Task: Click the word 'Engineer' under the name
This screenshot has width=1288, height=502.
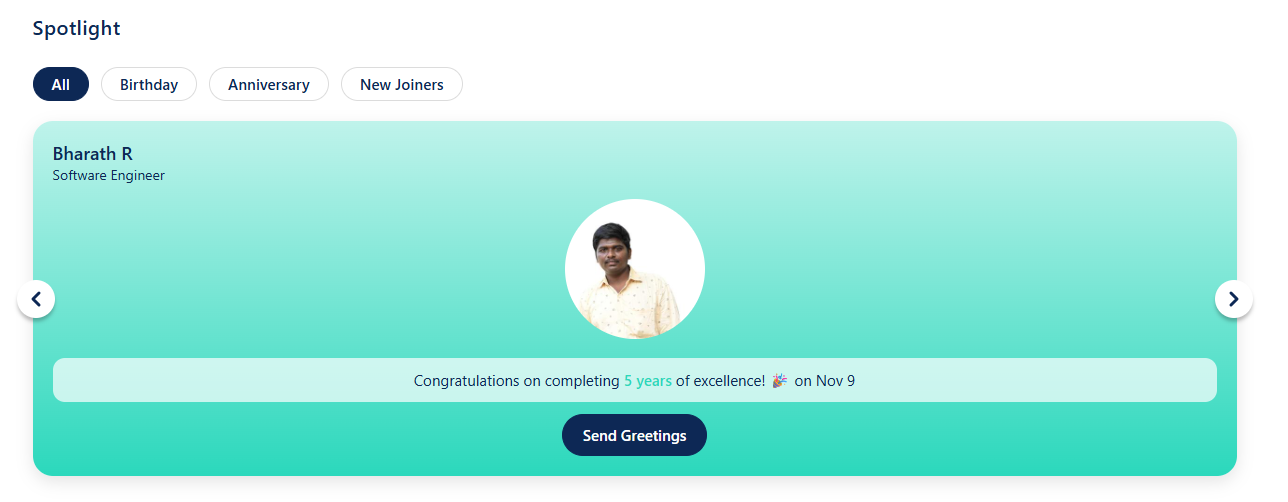Action: point(137,176)
